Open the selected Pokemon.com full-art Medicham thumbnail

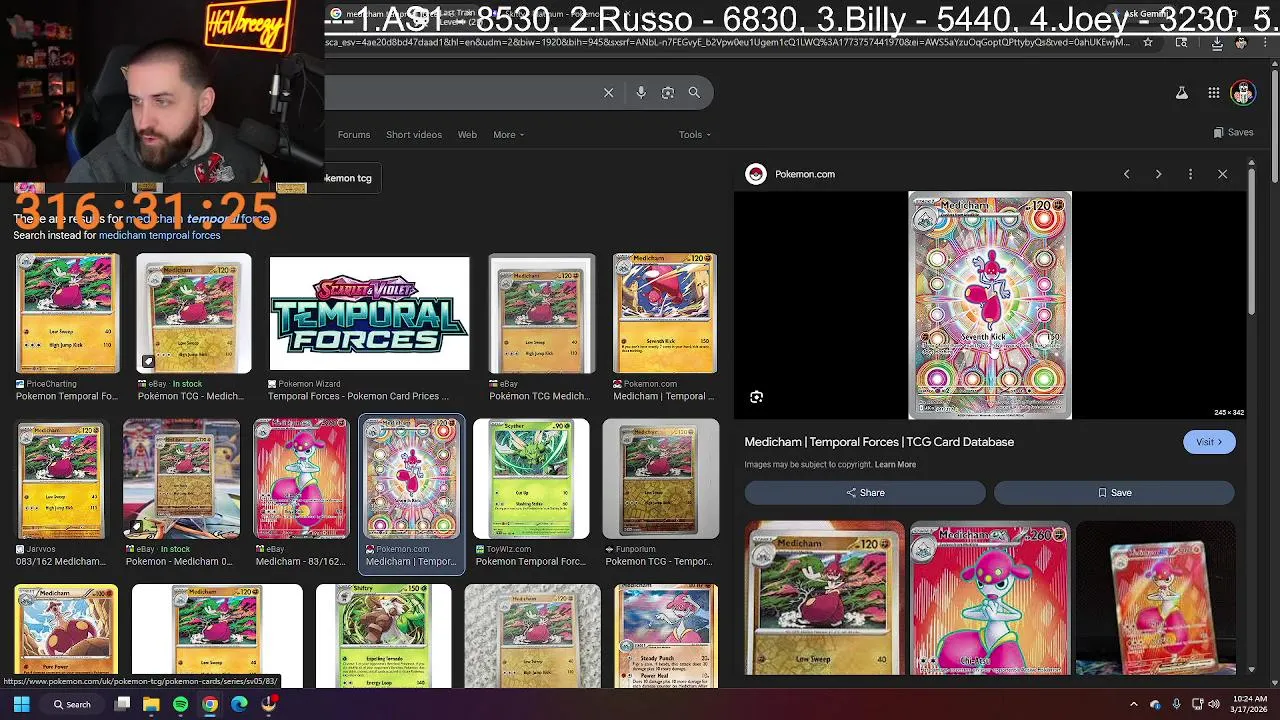tap(411, 479)
